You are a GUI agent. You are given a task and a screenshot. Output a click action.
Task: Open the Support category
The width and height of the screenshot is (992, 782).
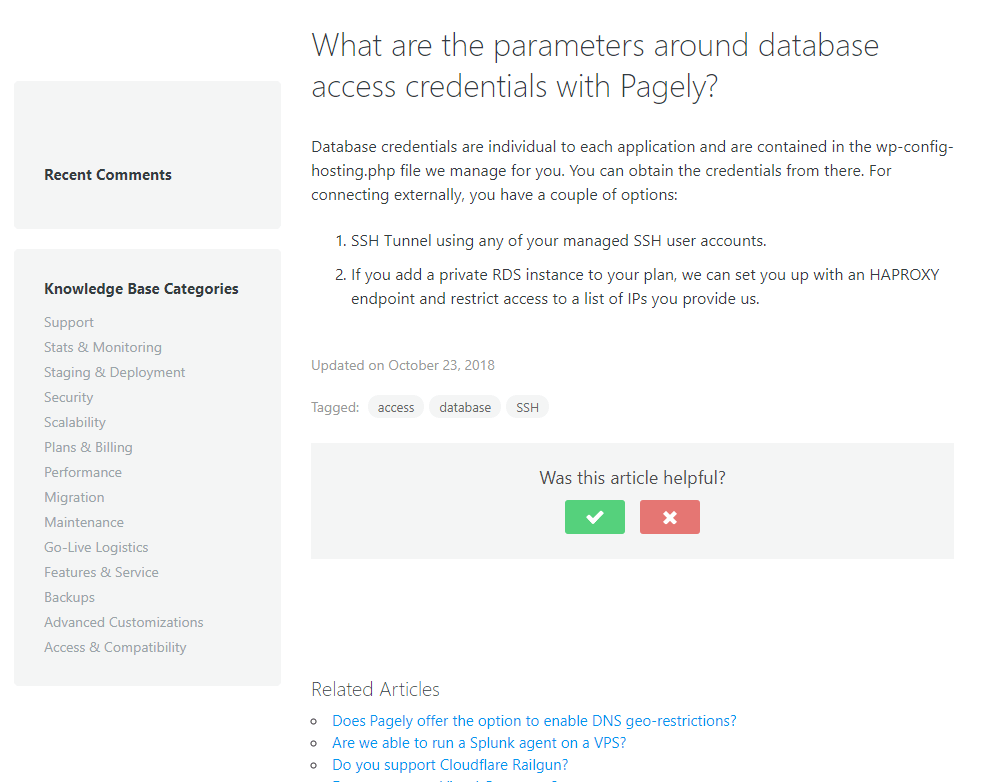click(x=69, y=322)
